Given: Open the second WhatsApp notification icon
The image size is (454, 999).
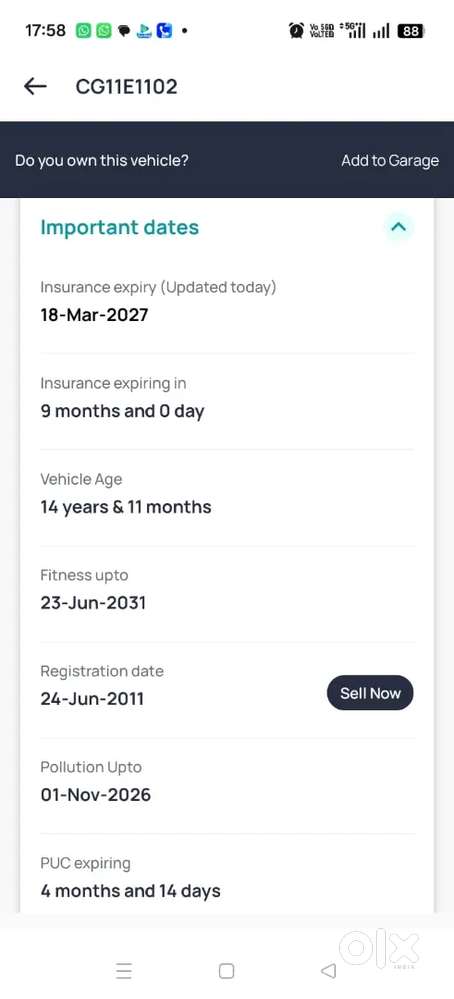Looking at the screenshot, I should tap(104, 31).
